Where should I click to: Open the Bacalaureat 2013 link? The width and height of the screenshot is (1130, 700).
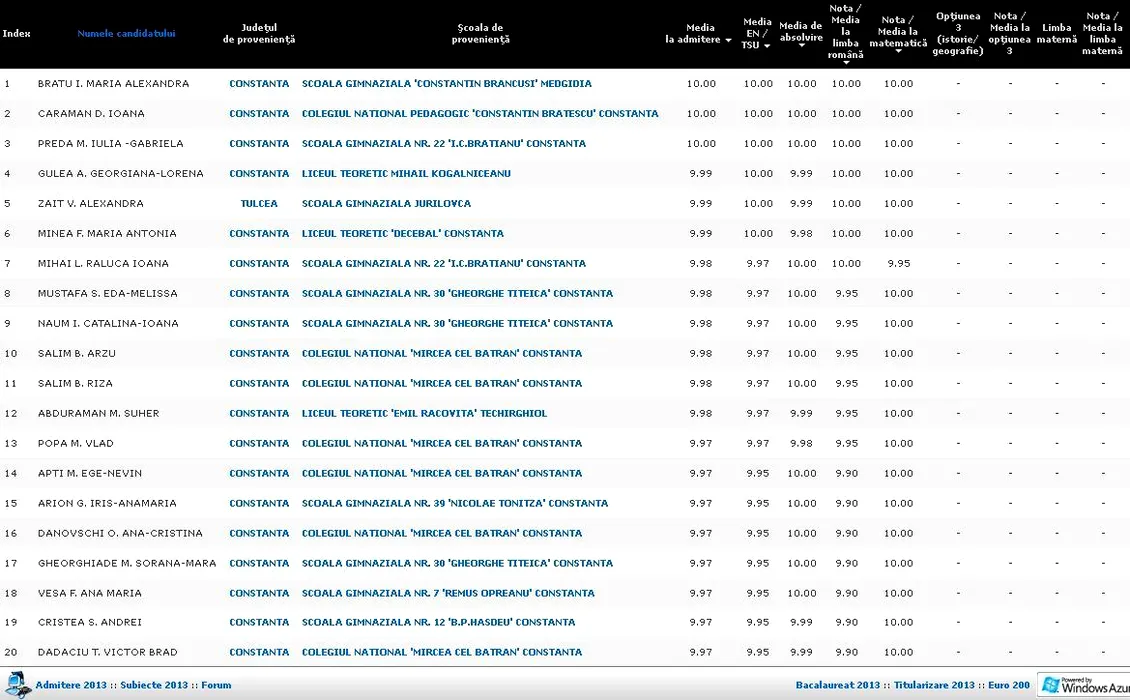point(837,686)
